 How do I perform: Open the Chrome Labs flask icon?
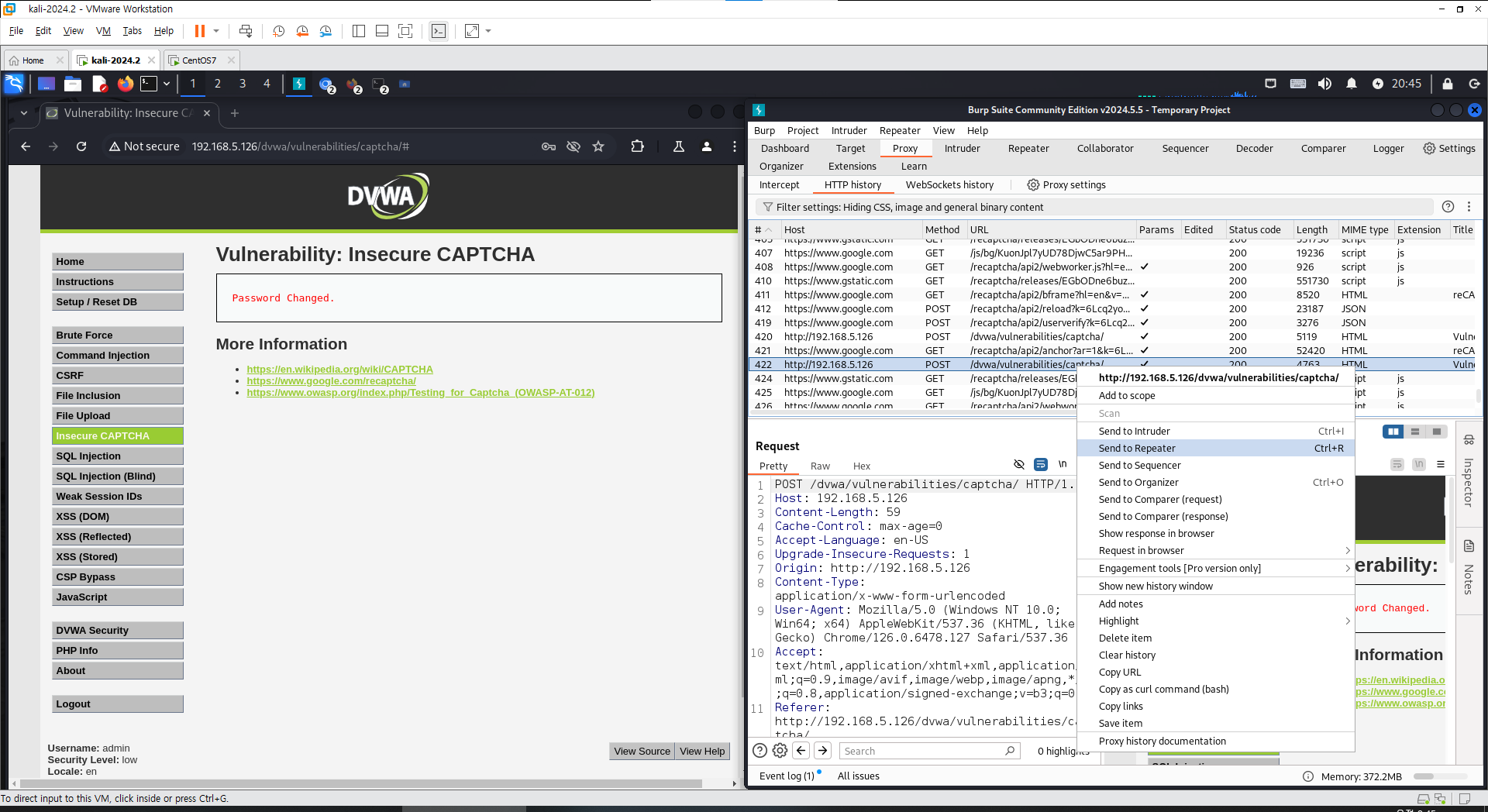[679, 146]
